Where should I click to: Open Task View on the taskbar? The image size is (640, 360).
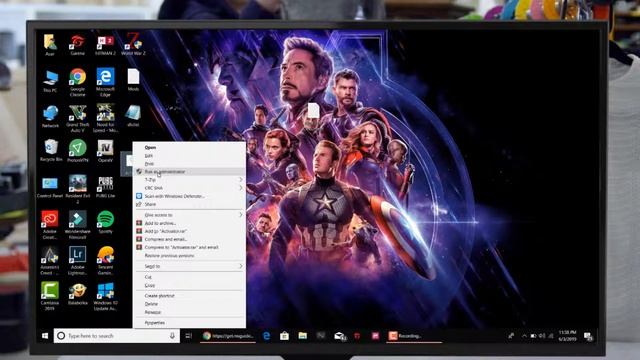(189, 336)
